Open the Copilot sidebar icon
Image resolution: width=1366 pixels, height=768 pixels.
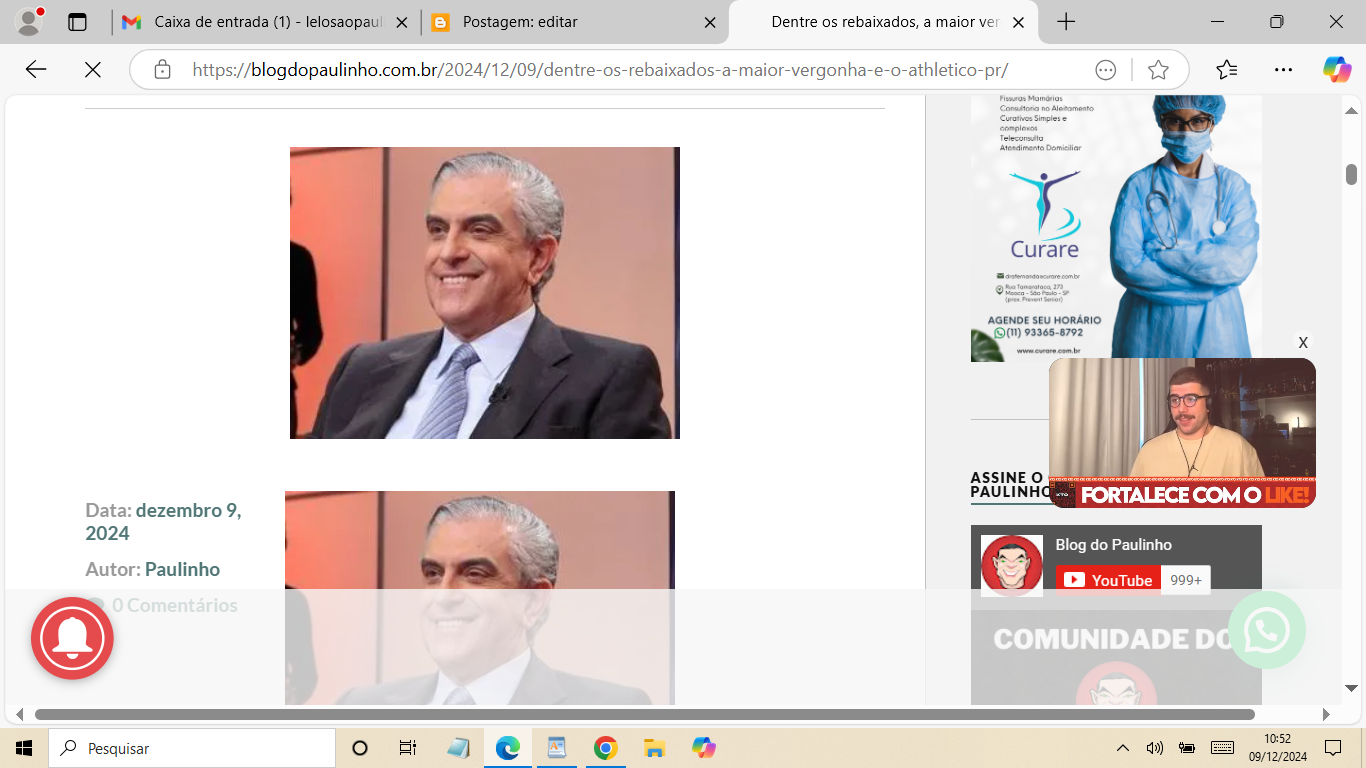(x=1337, y=69)
